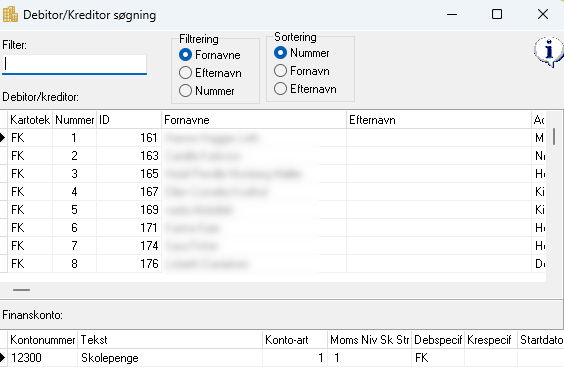Viewport: 564px width, 374px height.
Task: Close the Debitor/Kreditor søgning window
Action: click(543, 14)
